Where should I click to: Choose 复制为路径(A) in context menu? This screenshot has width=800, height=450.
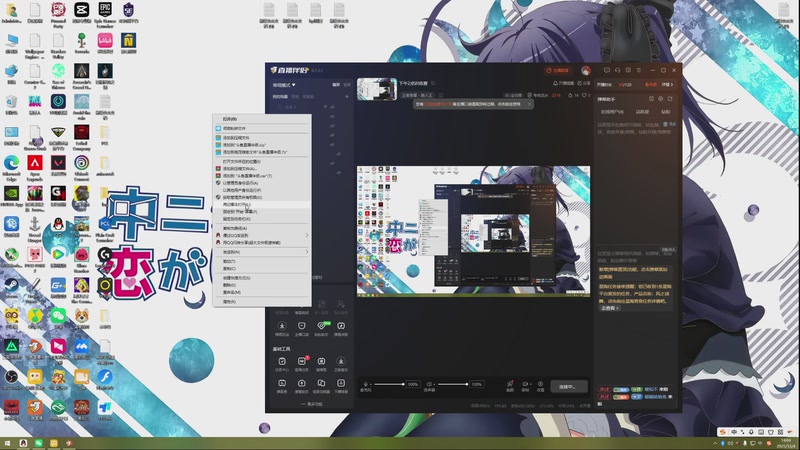click(x=262, y=228)
